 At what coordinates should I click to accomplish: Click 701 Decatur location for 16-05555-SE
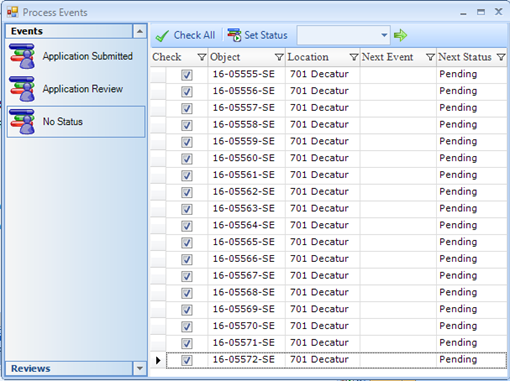319,74
